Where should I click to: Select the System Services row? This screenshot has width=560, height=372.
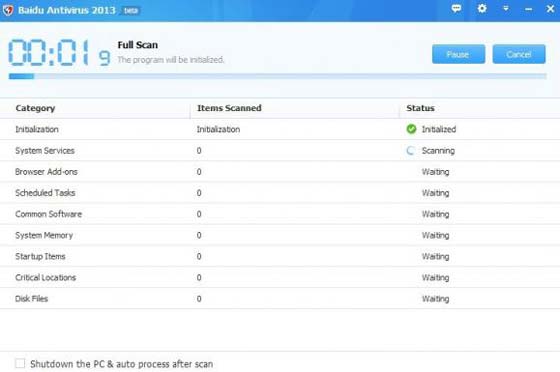point(280,151)
